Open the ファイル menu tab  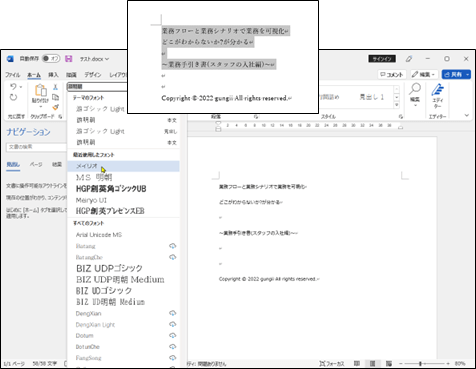[x=12, y=75]
